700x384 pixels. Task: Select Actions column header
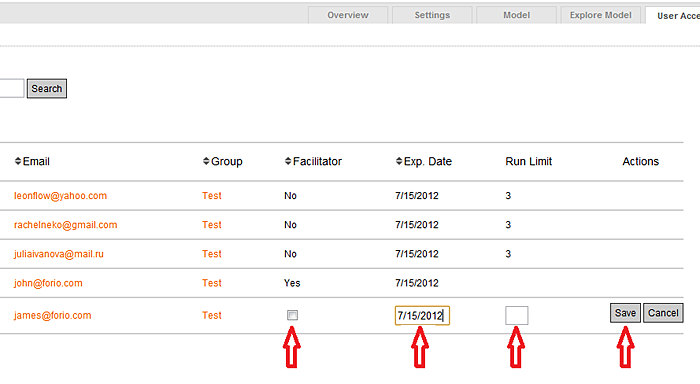pos(641,161)
